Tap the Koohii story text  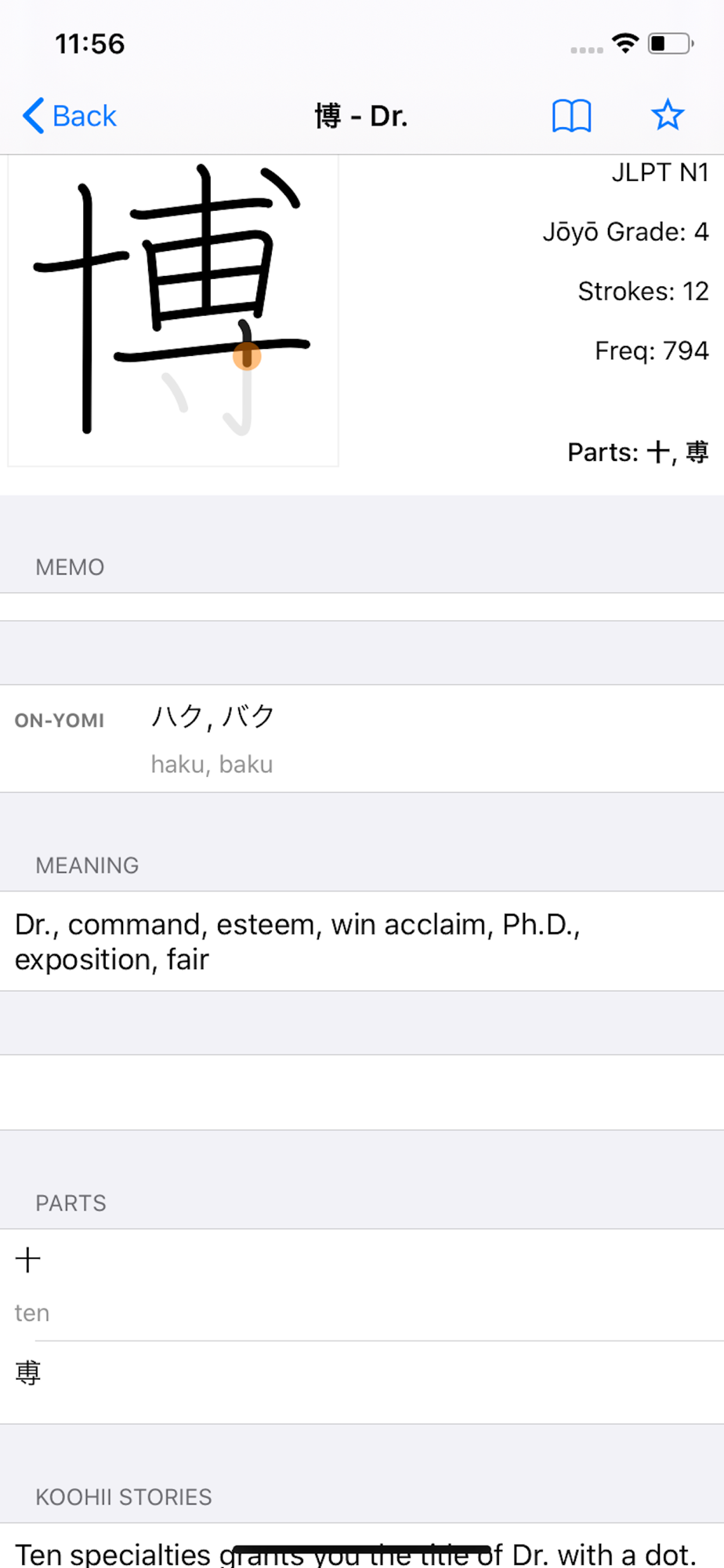coord(355,1553)
